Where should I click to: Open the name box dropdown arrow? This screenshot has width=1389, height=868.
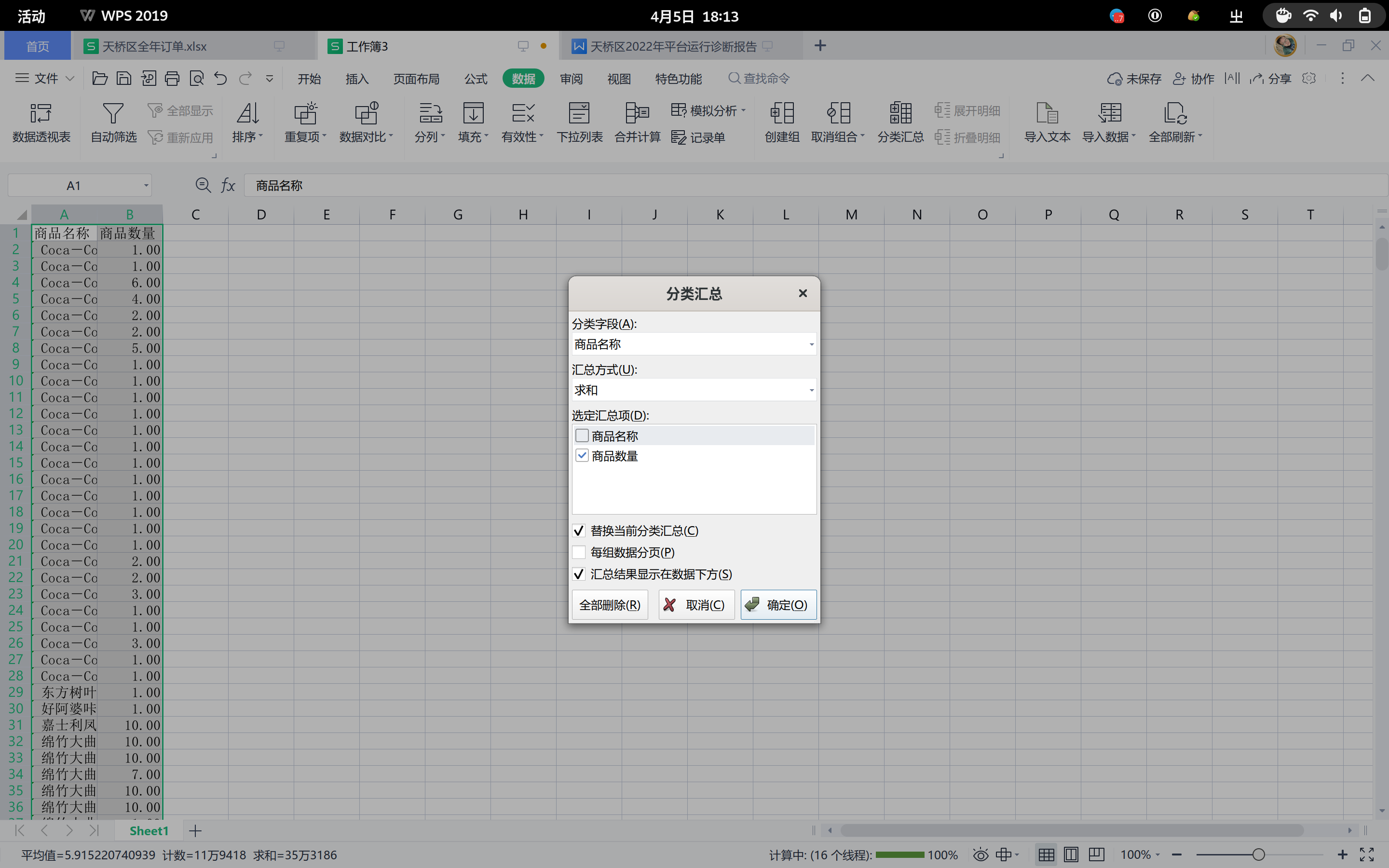coord(146,186)
